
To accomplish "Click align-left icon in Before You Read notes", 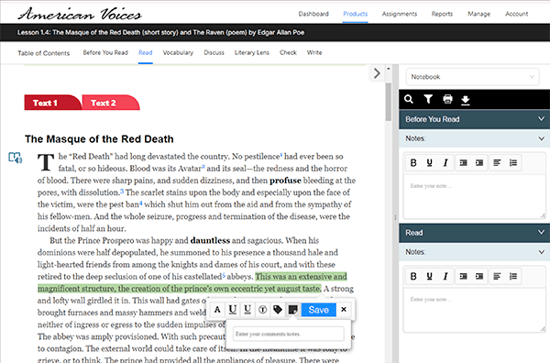I will pos(497,163).
